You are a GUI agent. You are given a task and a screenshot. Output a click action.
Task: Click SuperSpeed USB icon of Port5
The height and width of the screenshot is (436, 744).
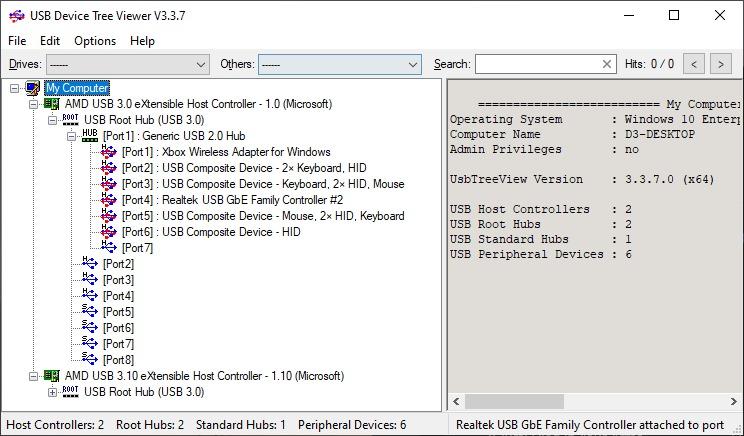pyautogui.click(x=90, y=312)
